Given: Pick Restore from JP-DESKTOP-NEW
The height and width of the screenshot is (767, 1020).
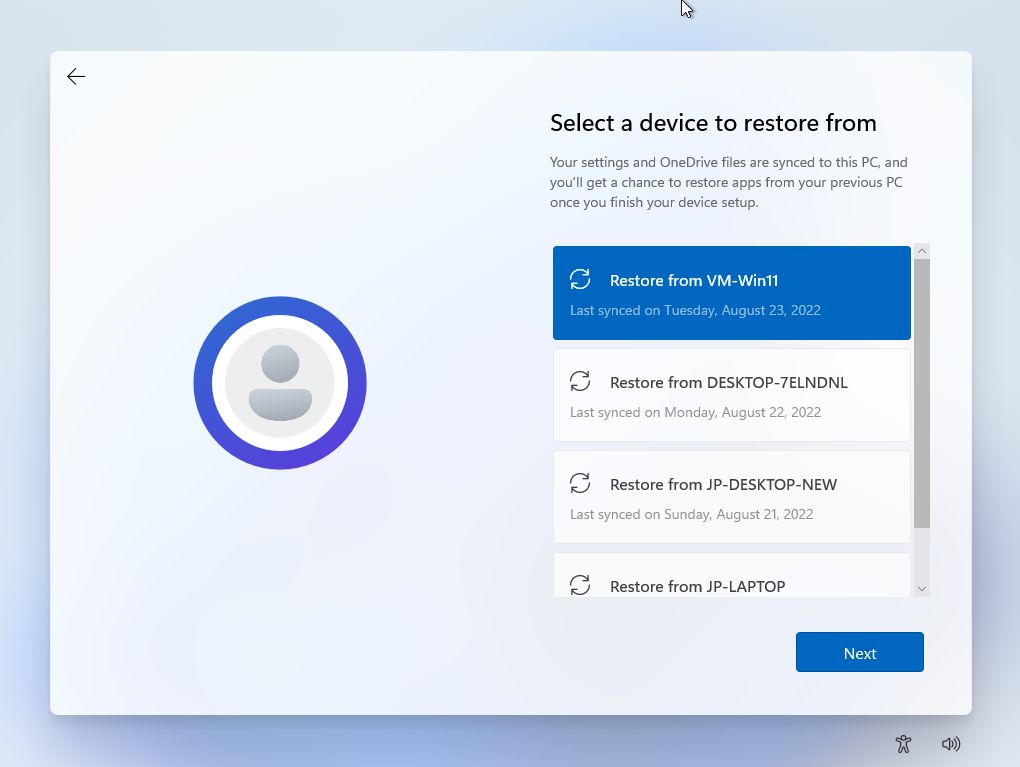Looking at the screenshot, I should (731, 497).
